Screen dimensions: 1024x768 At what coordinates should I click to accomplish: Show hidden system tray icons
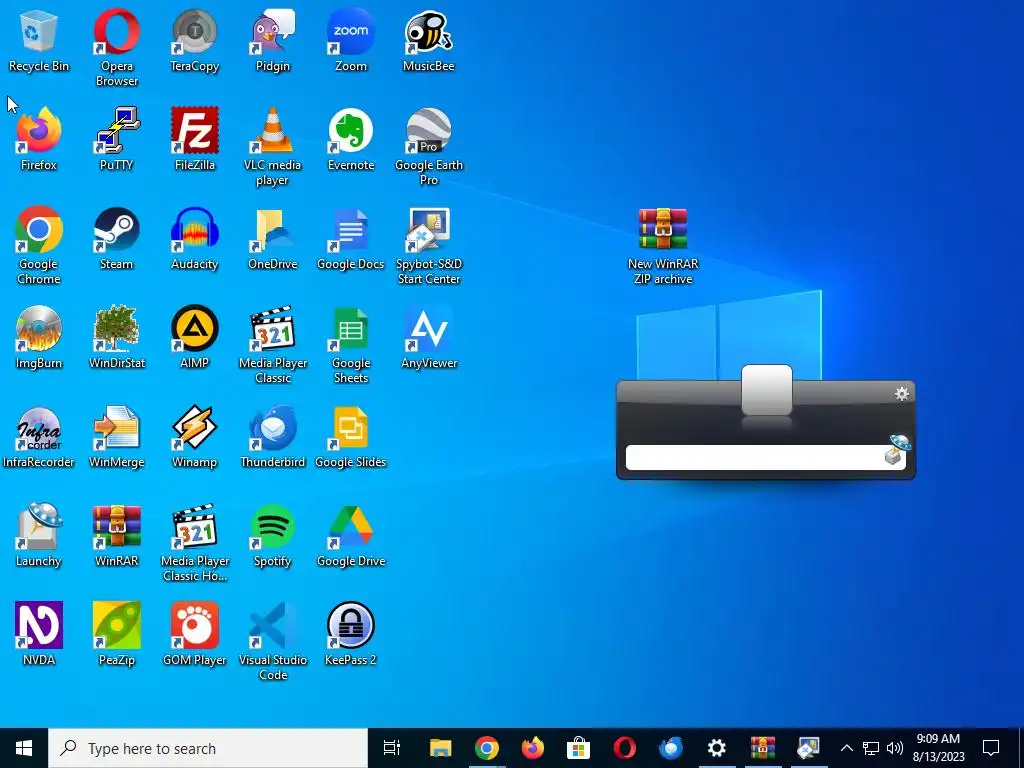tap(846, 748)
